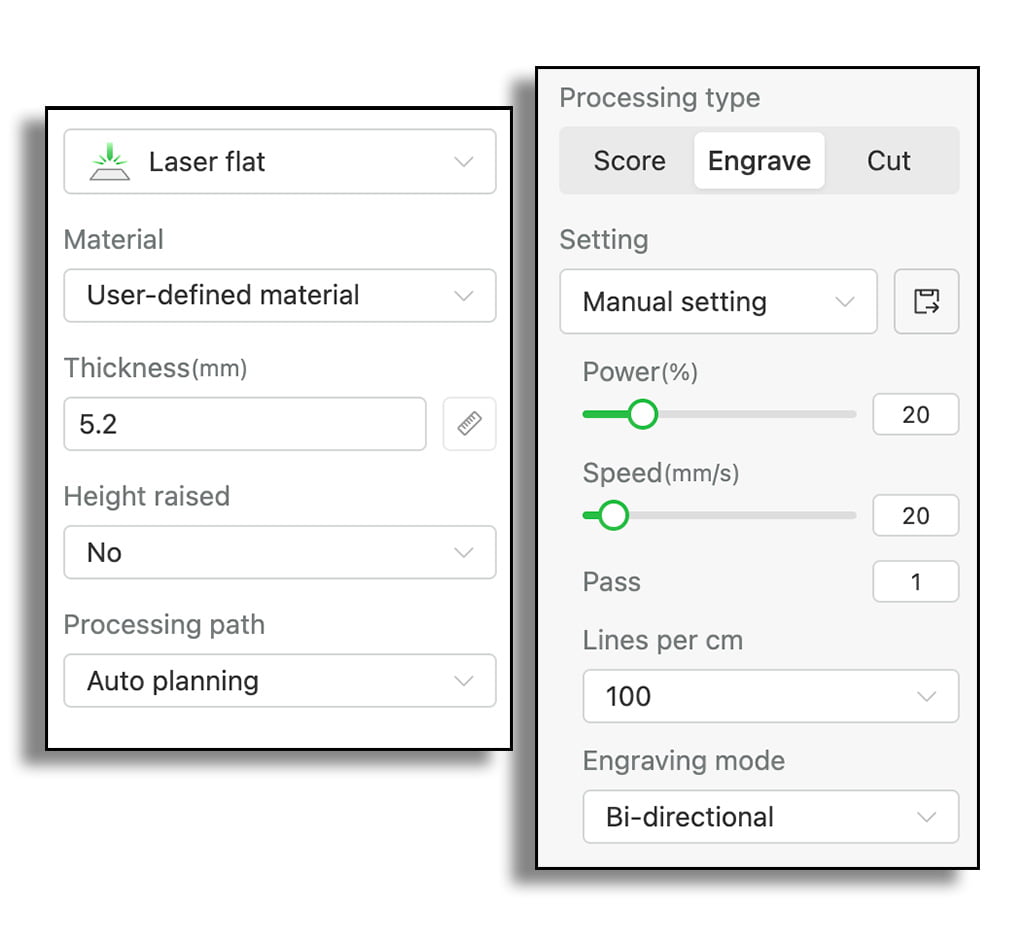Click the Power percentage value field
The image size is (1024, 945).
click(x=915, y=414)
